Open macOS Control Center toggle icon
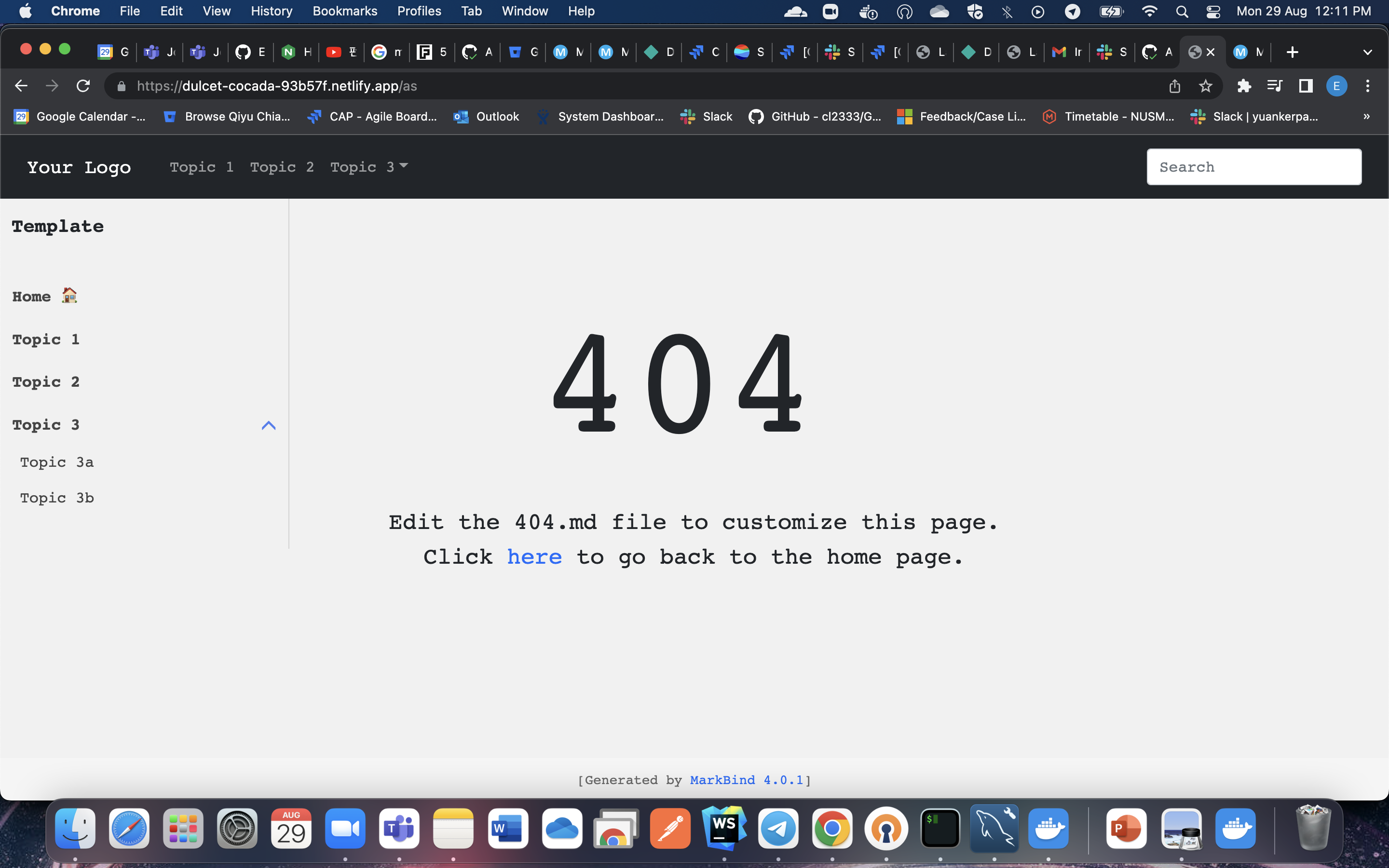Viewport: 1389px width, 868px height. point(1213,12)
